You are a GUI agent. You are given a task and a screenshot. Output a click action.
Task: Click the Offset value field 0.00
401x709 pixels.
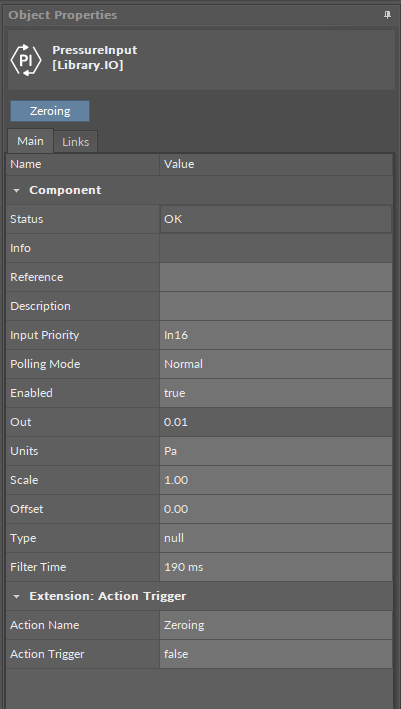276,509
